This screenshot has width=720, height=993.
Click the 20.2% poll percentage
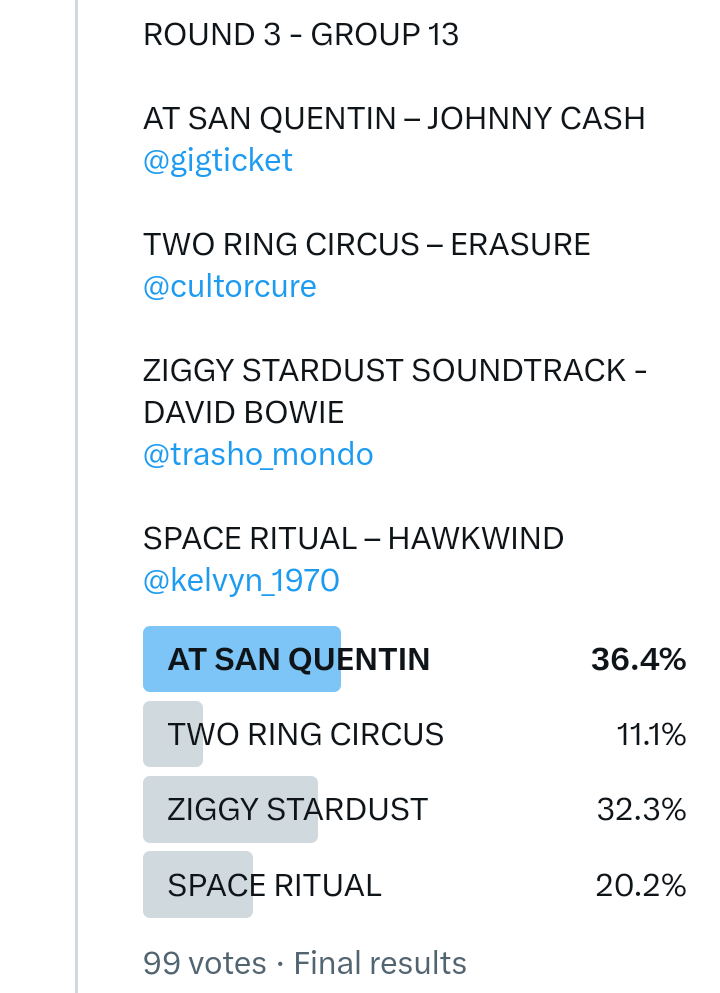[x=641, y=885]
